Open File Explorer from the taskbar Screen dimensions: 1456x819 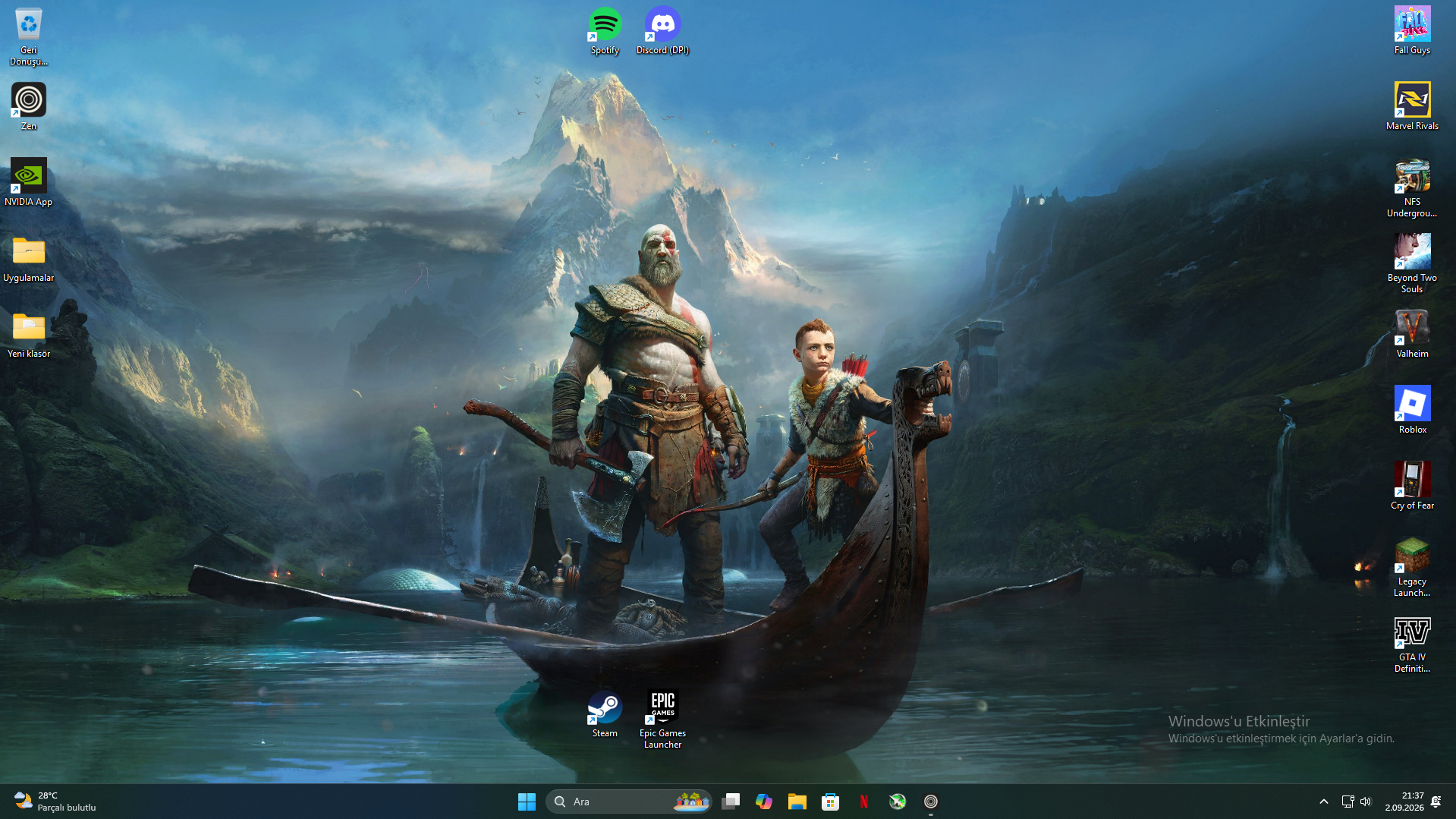[797, 802]
